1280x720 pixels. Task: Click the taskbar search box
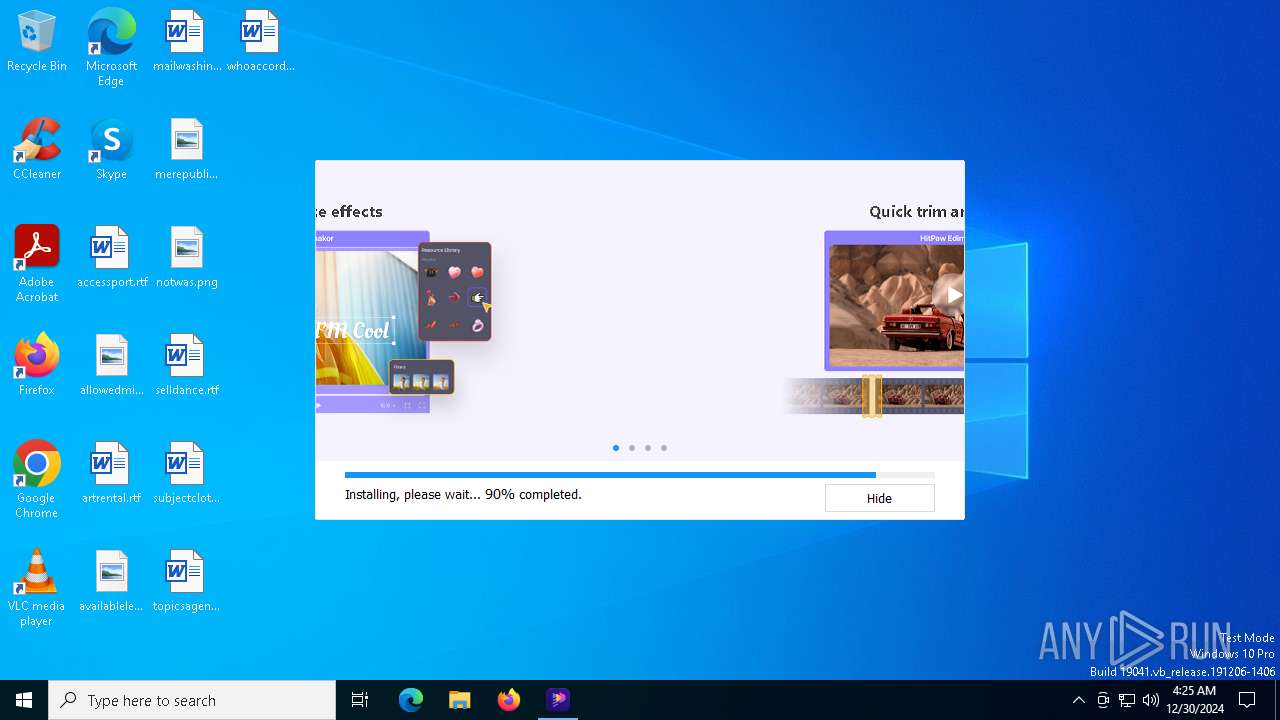click(192, 700)
